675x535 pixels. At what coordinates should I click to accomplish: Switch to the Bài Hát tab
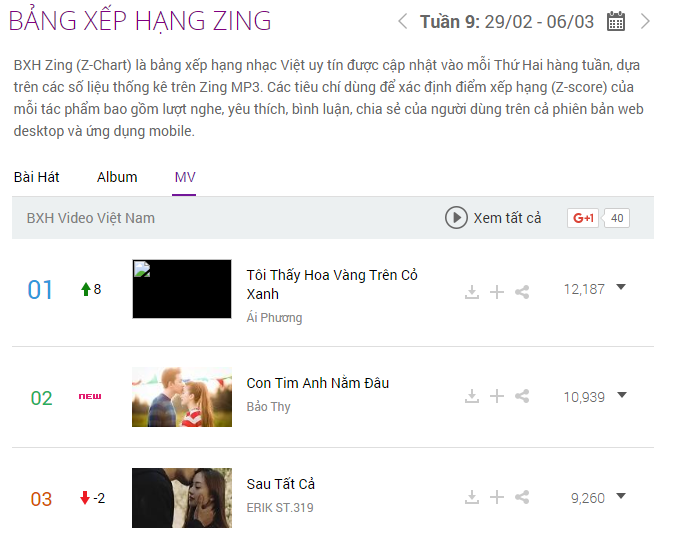tap(37, 177)
